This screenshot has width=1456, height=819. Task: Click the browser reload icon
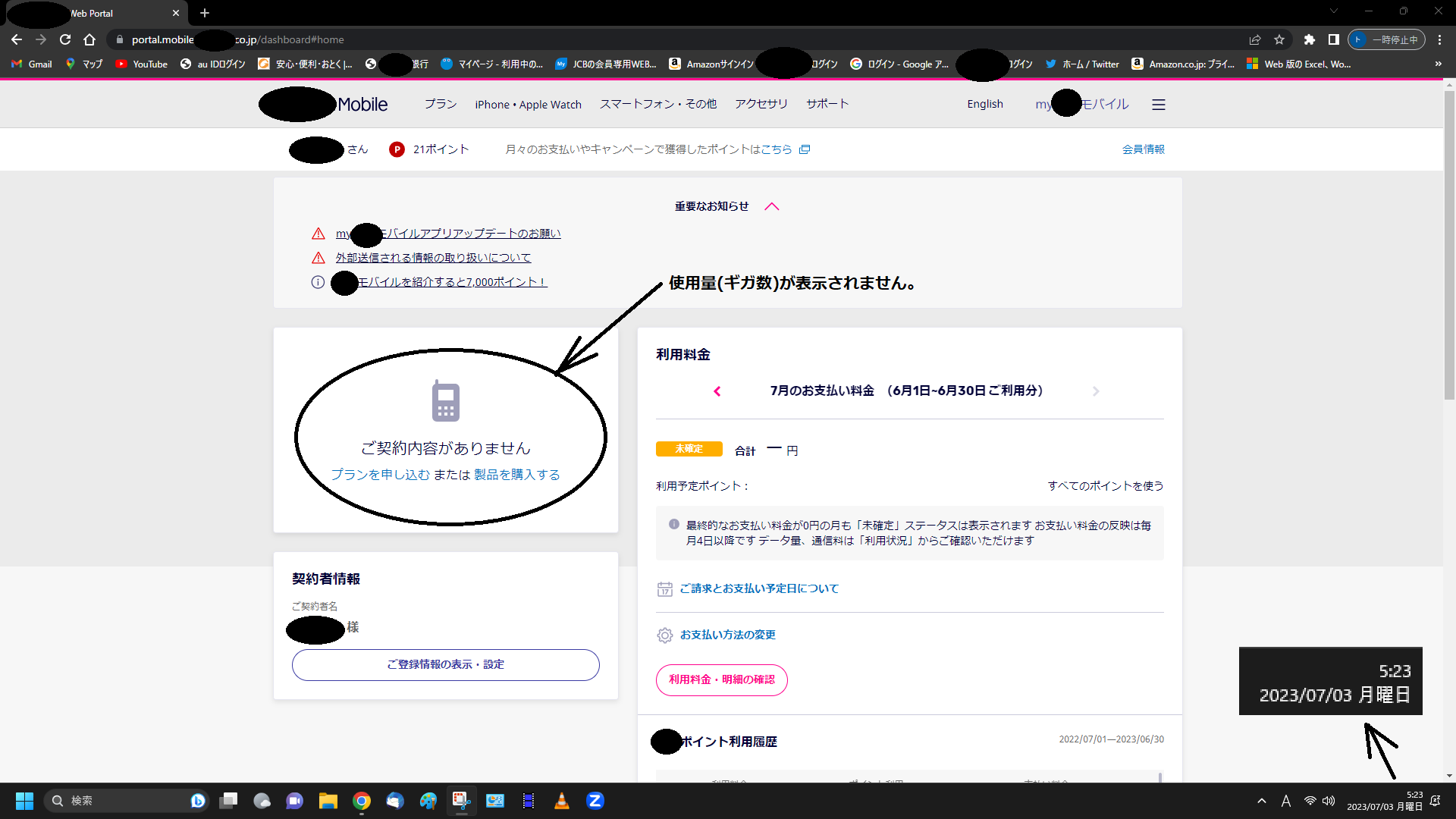(65, 39)
